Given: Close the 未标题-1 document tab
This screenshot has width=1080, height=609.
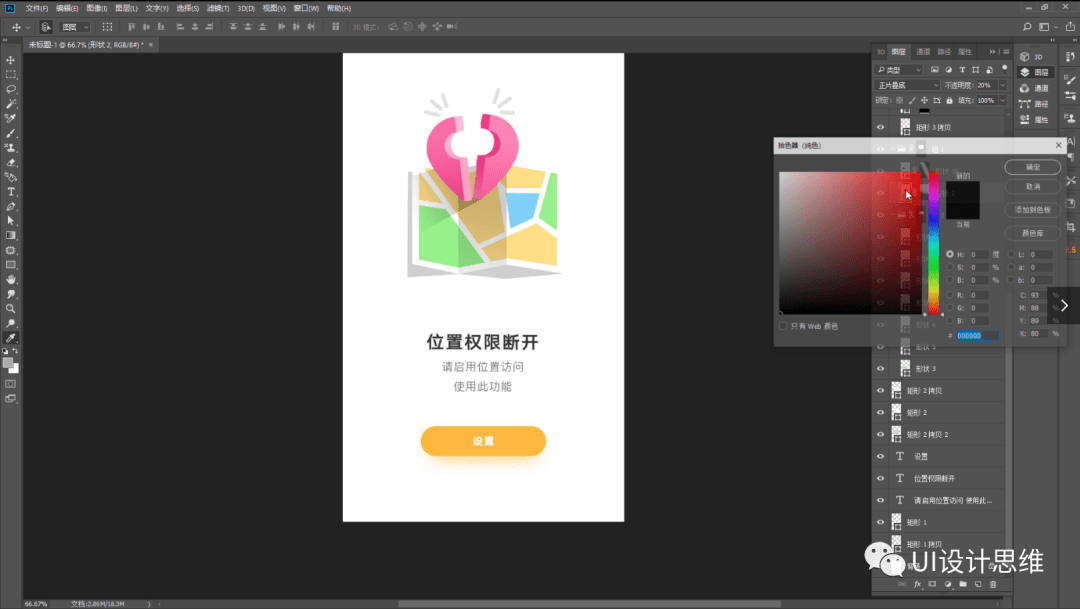Looking at the screenshot, I should click(x=151, y=45).
